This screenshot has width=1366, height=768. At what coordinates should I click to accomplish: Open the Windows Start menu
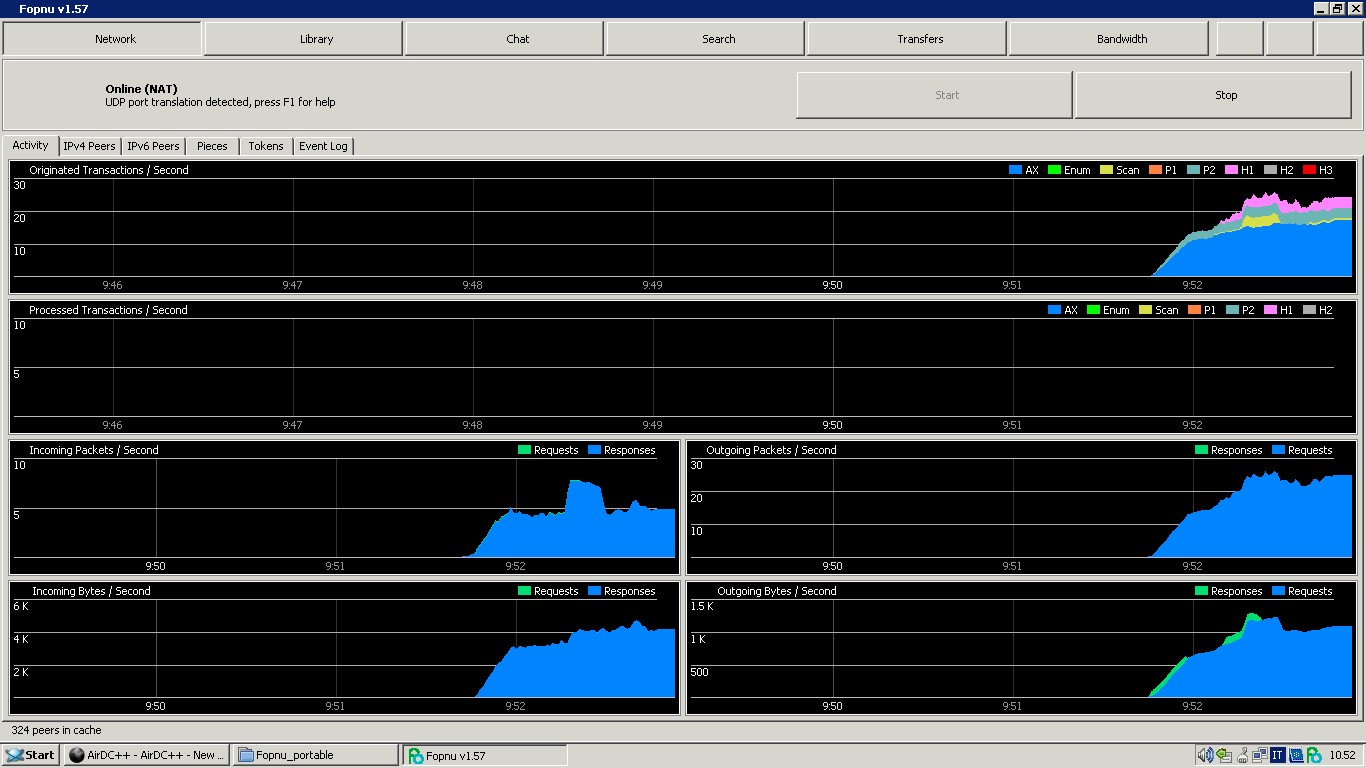click(x=29, y=755)
